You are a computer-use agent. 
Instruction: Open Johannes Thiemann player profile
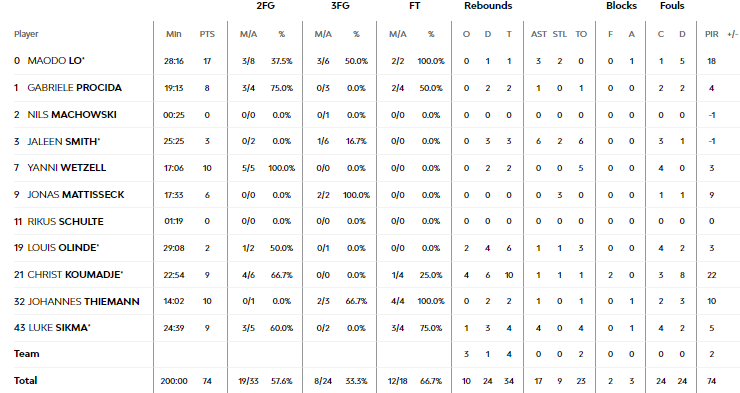coord(84,301)
